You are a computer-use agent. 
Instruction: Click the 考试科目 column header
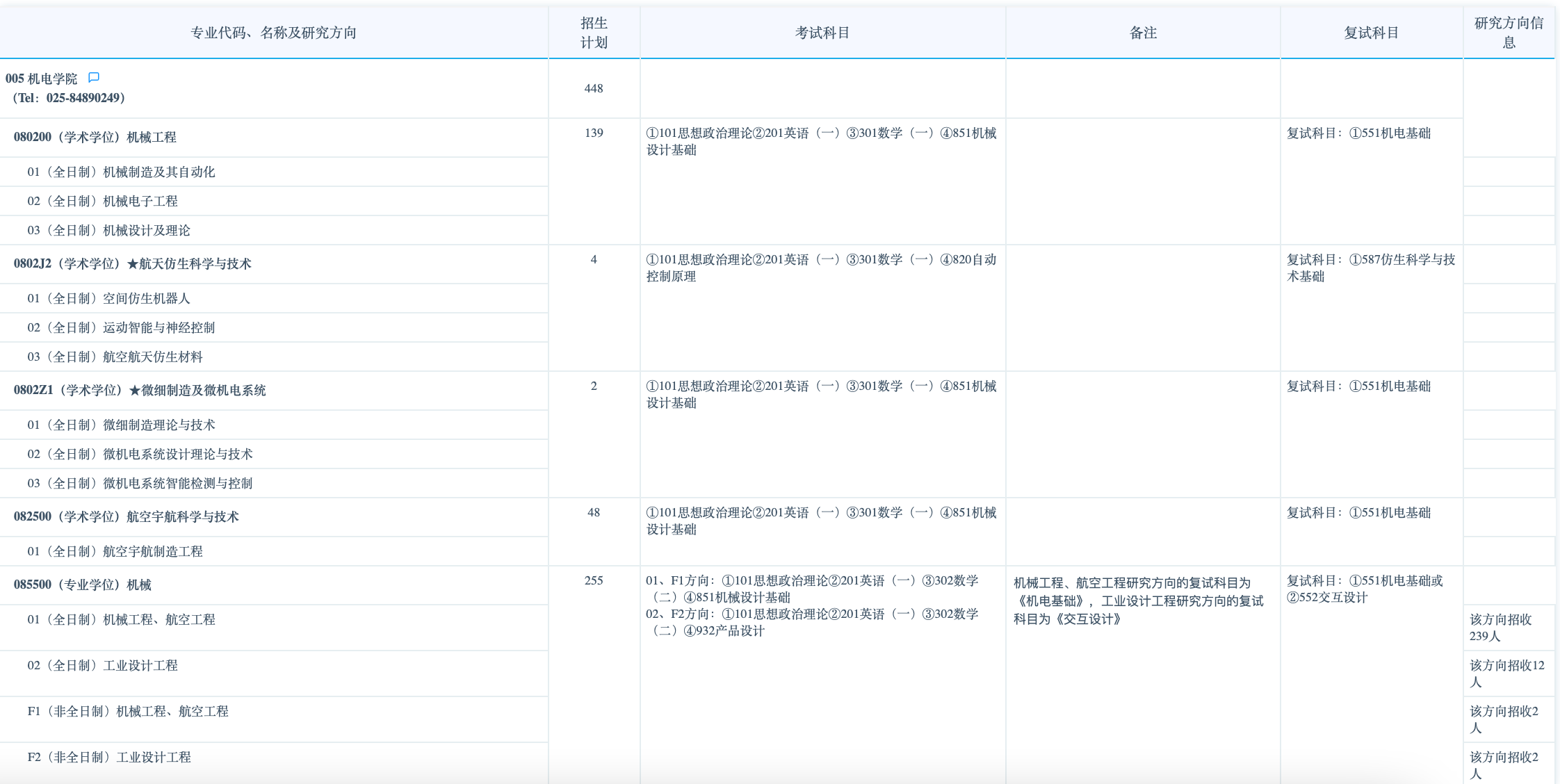coord(822,31)
